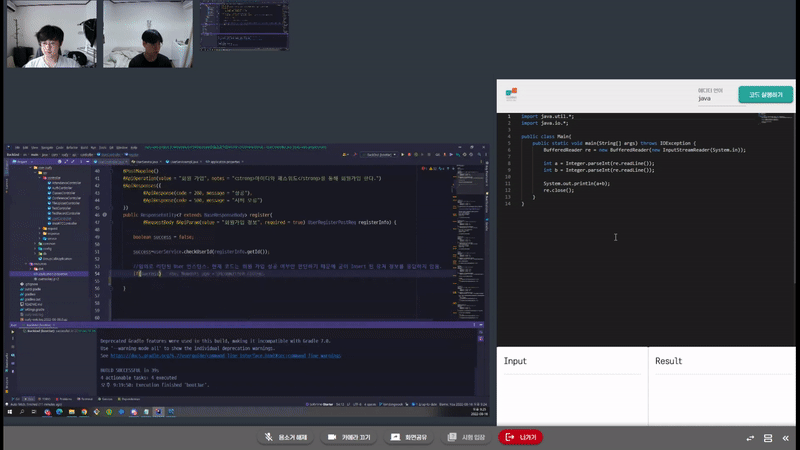The image size is (800, 450).
Task: Expand the response folder in project tree
Action: tap(40, 234)
